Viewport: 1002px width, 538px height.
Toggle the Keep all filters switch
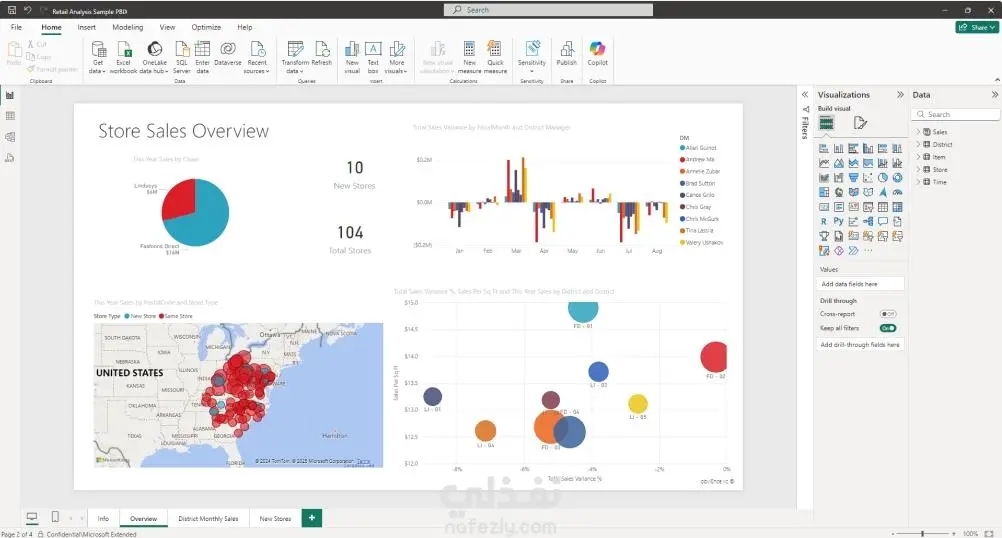coord(888,328)
